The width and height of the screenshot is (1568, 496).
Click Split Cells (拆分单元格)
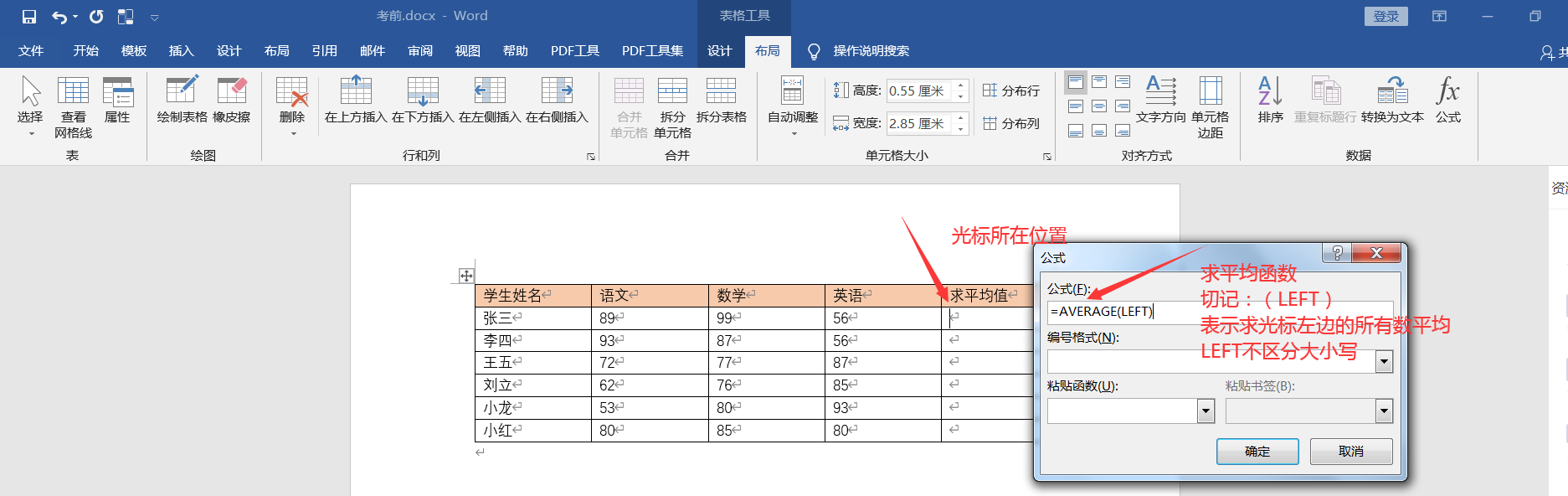tap(672, 106)
